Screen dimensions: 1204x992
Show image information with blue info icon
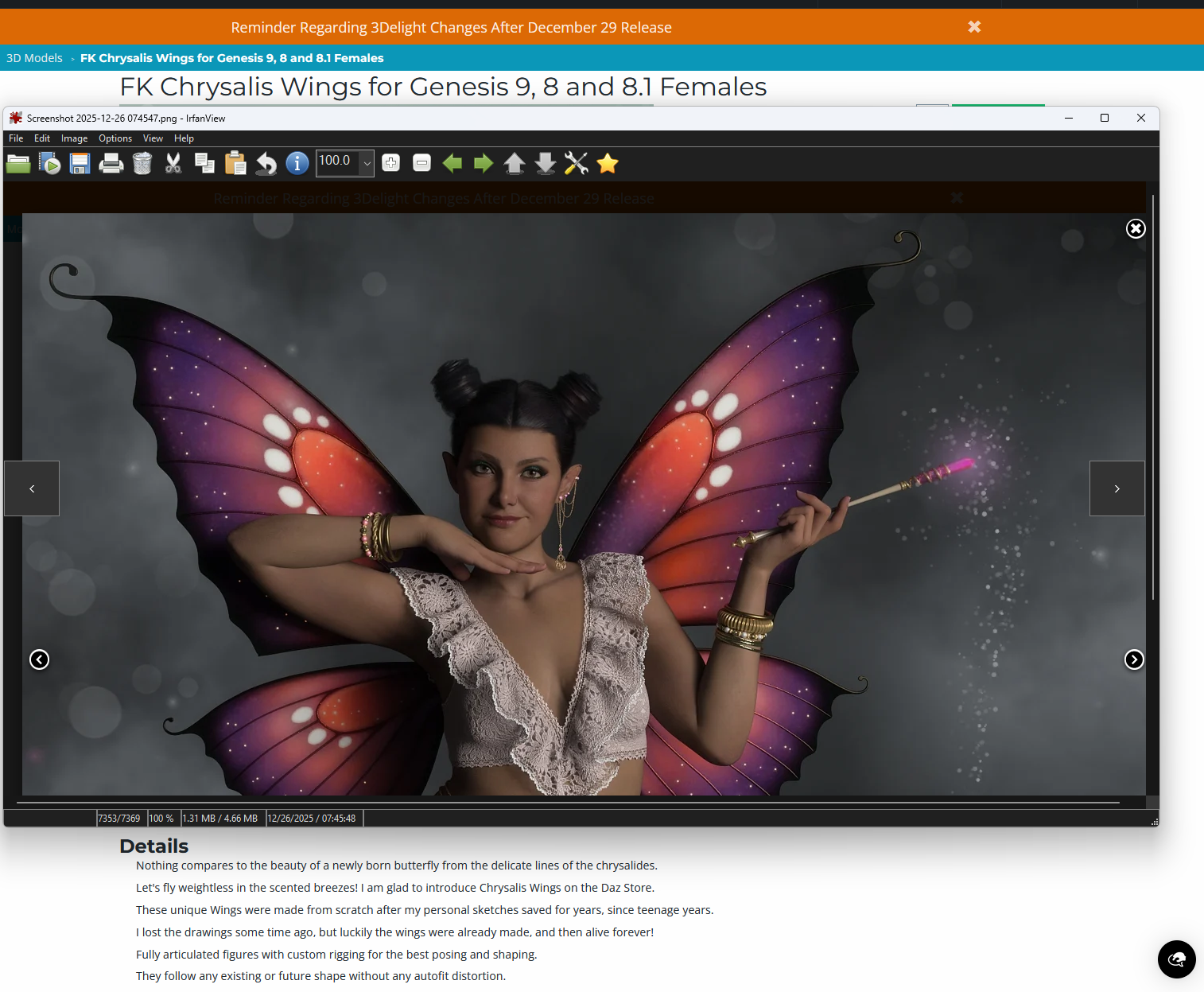297,164
